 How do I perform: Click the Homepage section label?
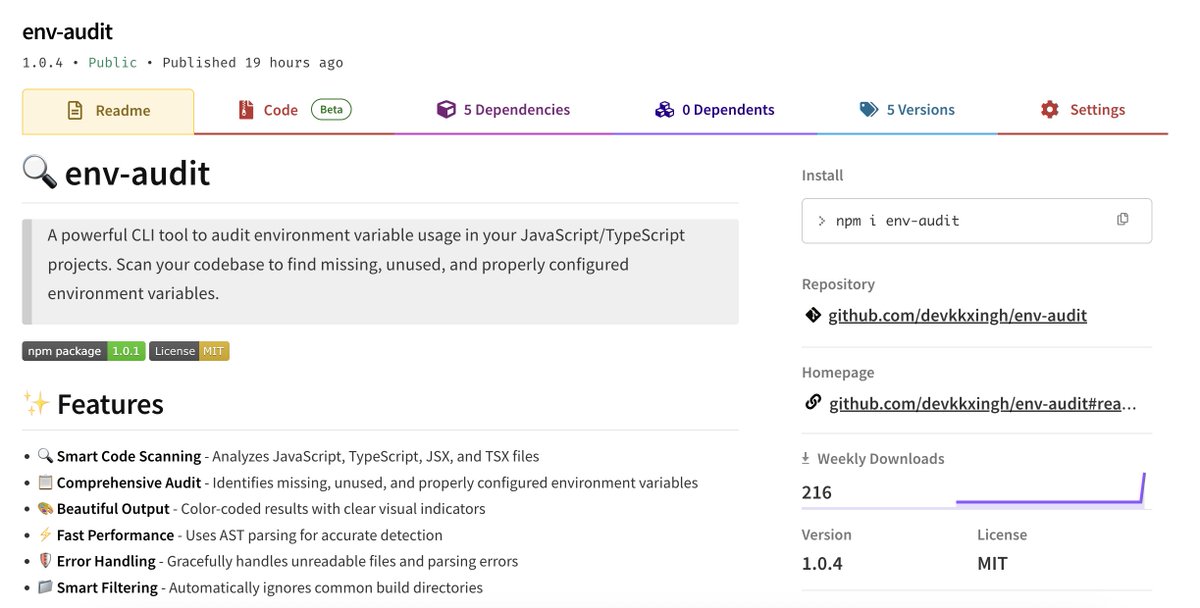tap(838, 372)
